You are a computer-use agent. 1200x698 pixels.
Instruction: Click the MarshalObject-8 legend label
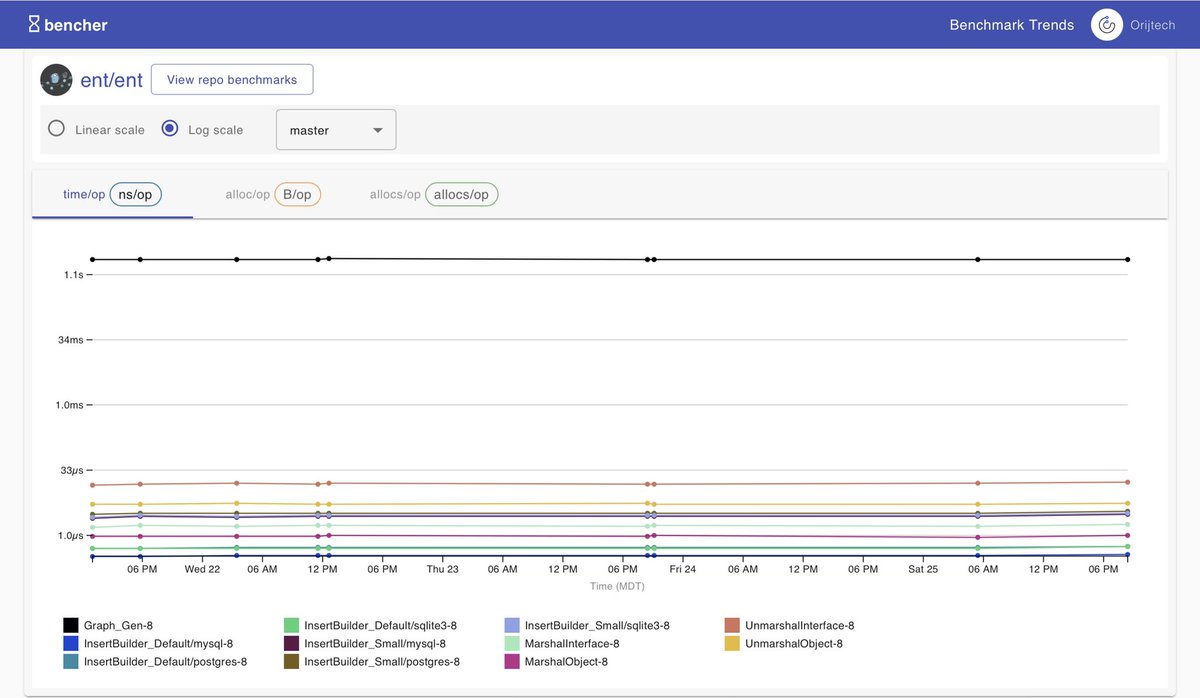click(x=566, y=662)
